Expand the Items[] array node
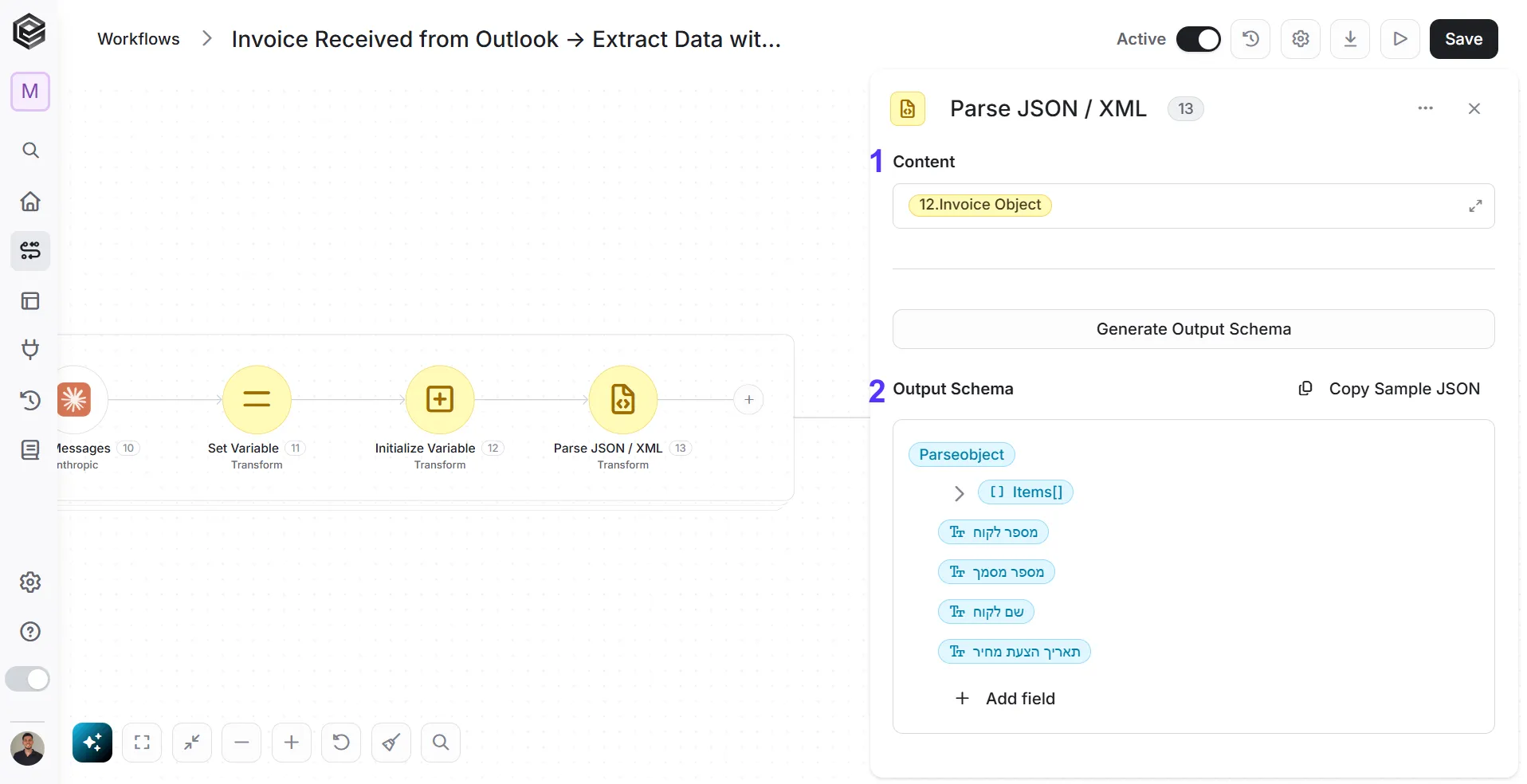Viewport: 1527px width, 784px height. (x=959, y=493)
